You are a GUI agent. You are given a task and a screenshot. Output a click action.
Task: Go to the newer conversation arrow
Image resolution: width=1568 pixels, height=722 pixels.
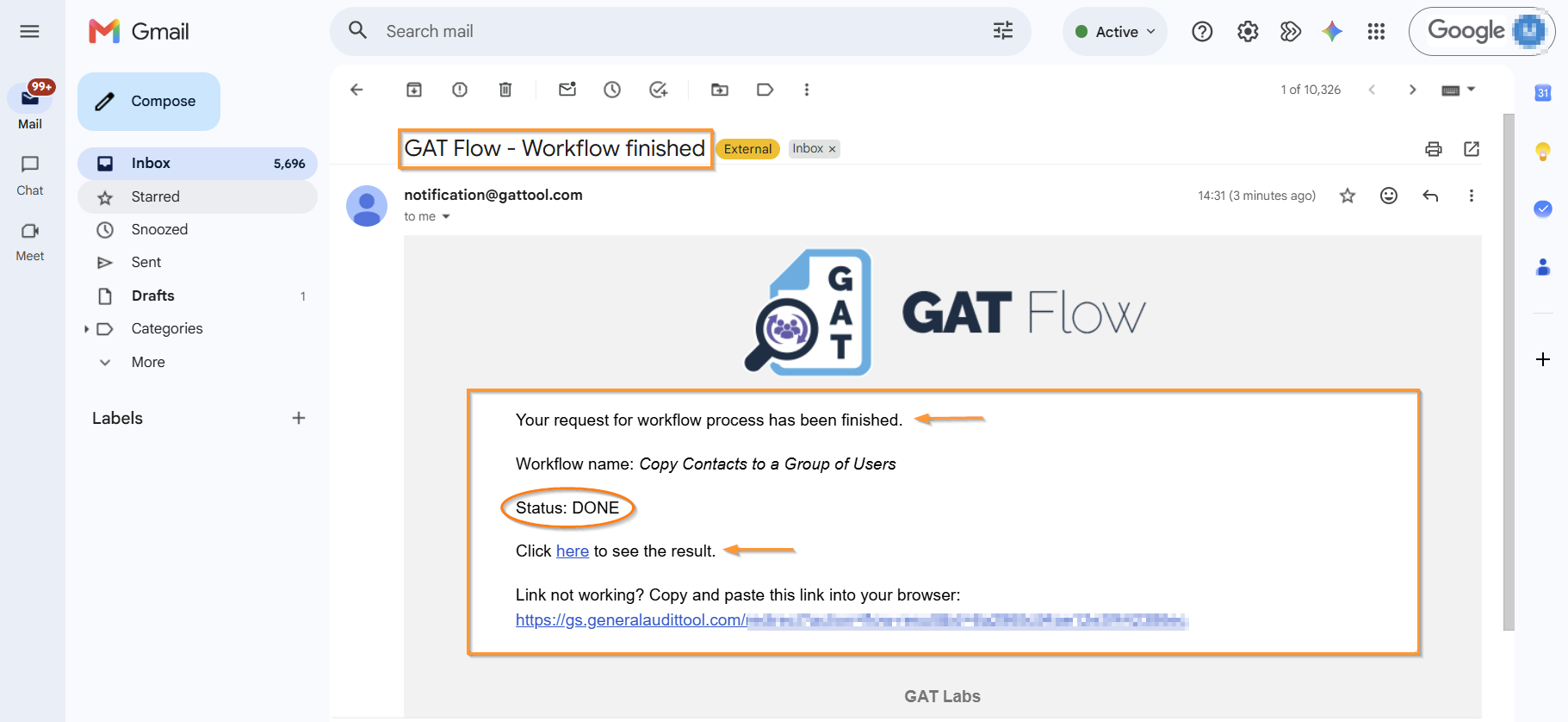1372,90
